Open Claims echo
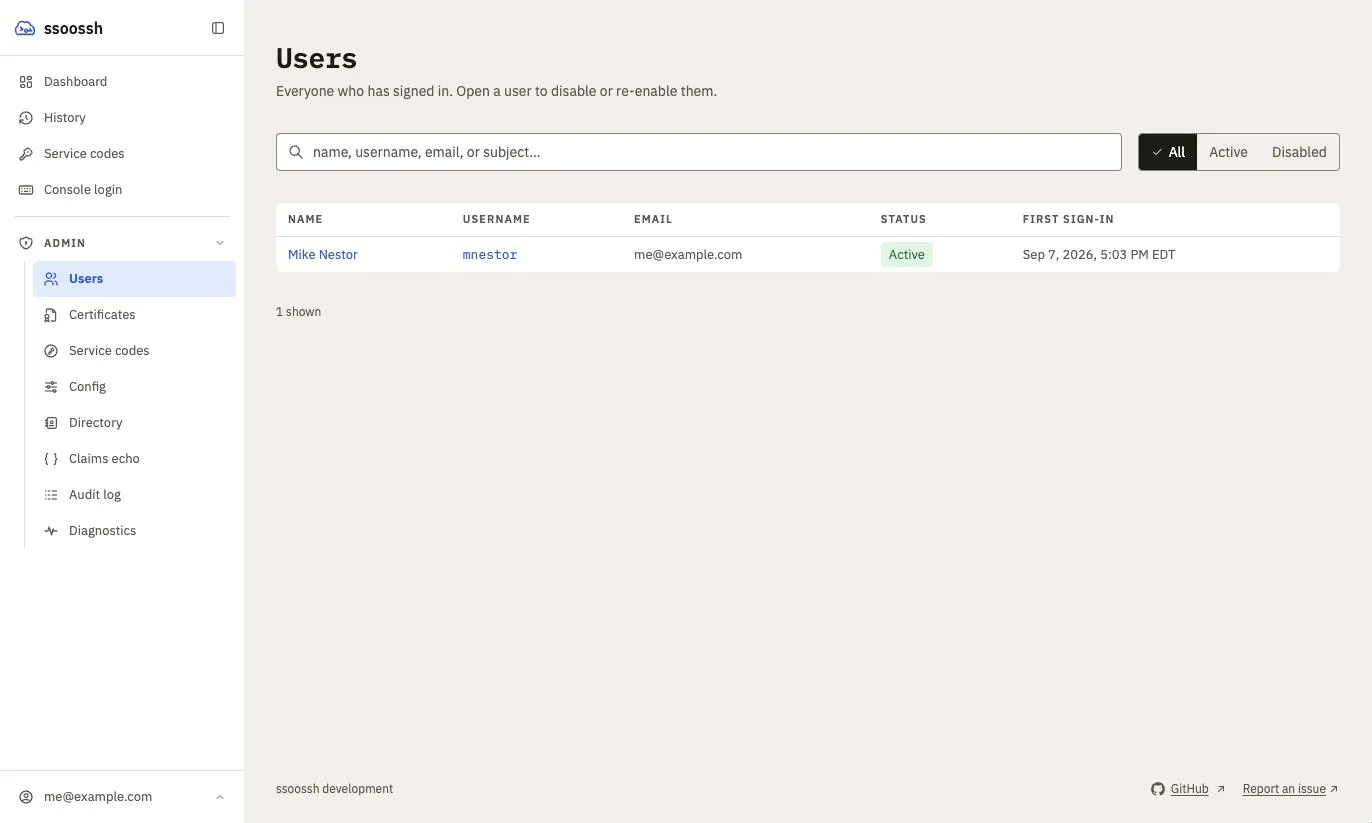Screen dimensions: 1372x823 134,459
